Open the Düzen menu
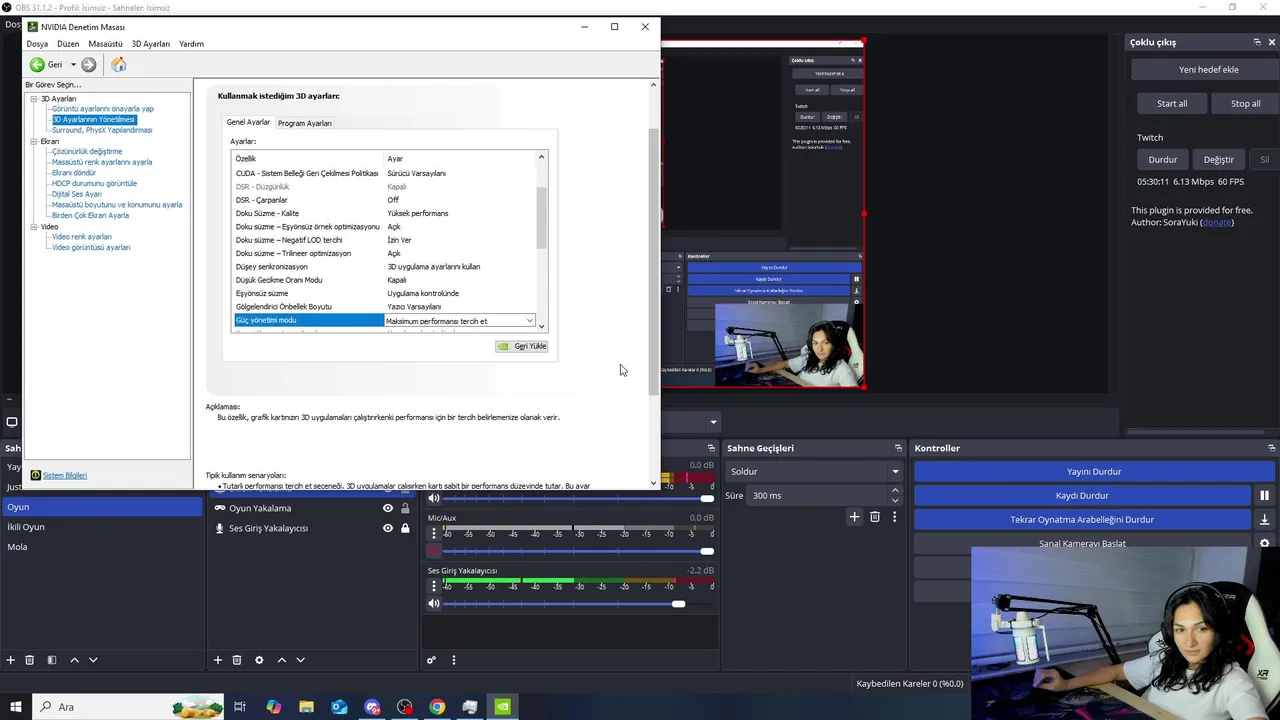The height and width of the screenshot is (720, 1280). pos(68,44)
